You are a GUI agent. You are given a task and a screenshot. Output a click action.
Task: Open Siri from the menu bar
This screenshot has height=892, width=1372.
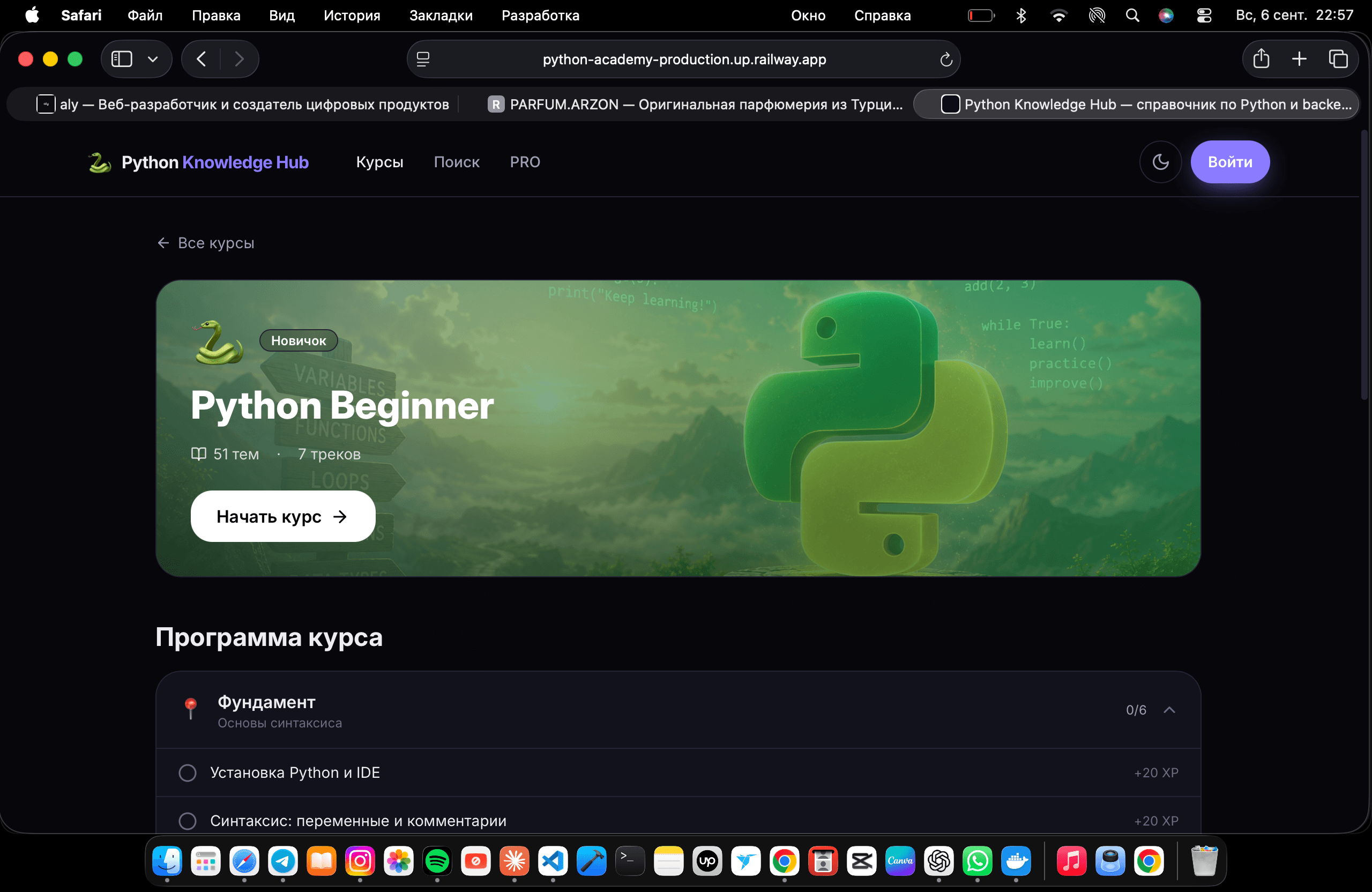pyautogui.click(x=1166, y=16)
